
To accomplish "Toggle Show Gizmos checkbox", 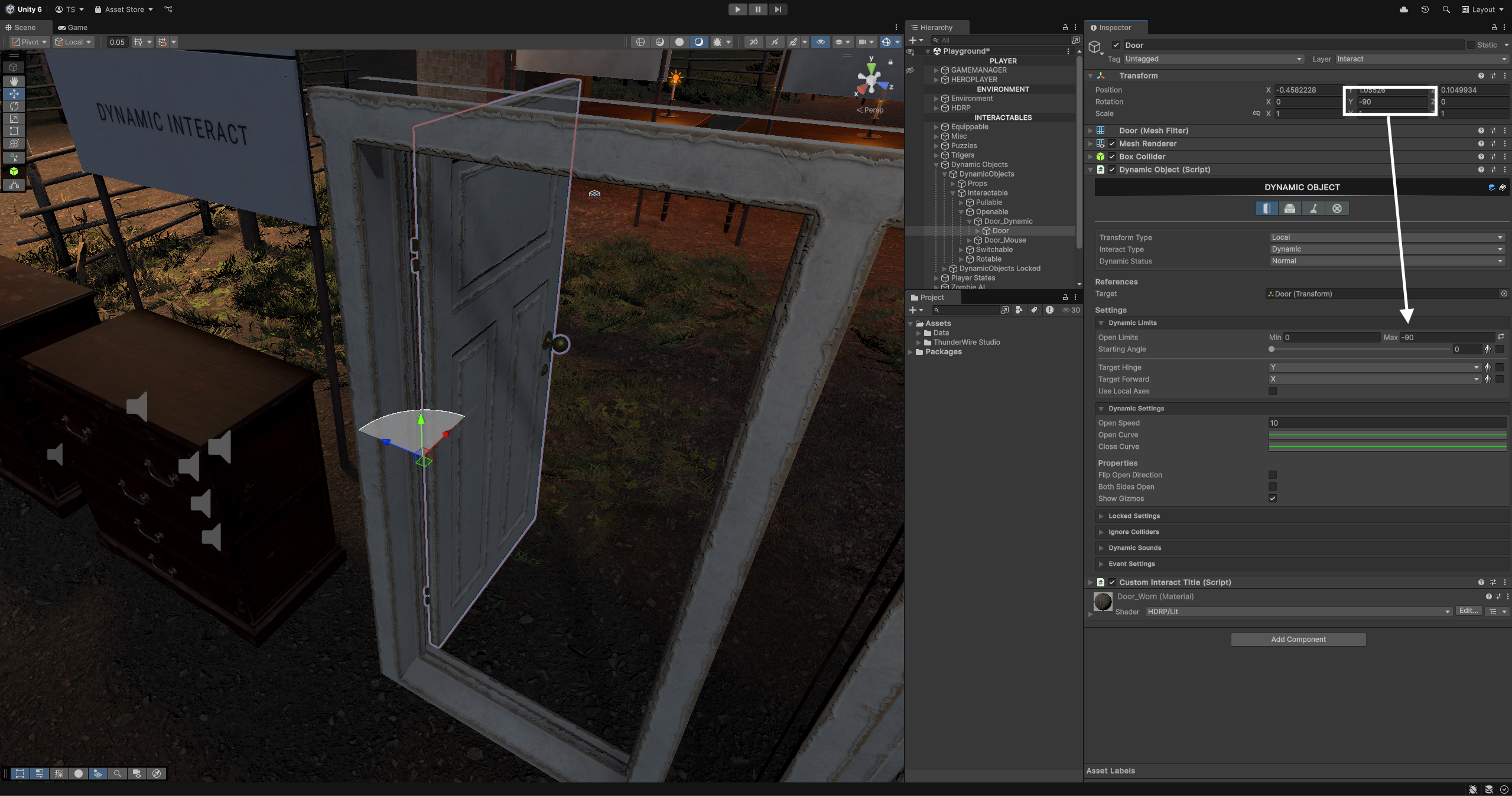I will click(1273, 498).
